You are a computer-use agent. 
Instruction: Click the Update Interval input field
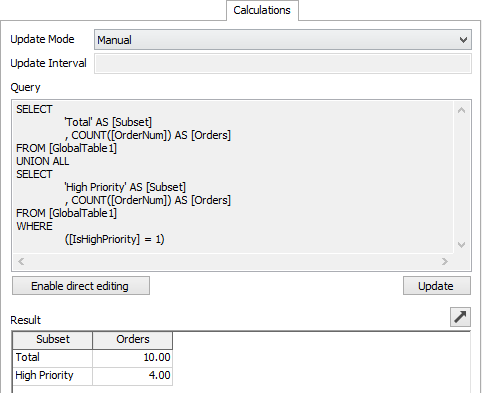tap(283, 63)
